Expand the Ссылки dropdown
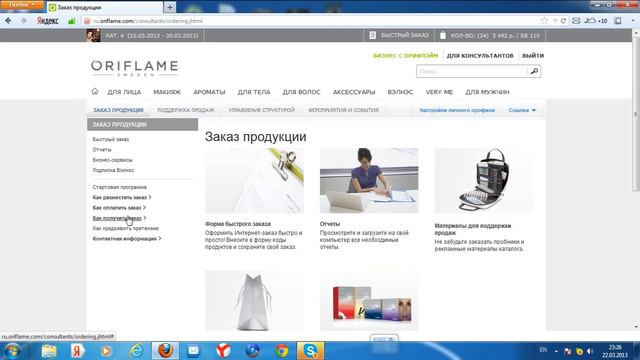The height and width of the screenshot is (360, 640). pos(522,110)
